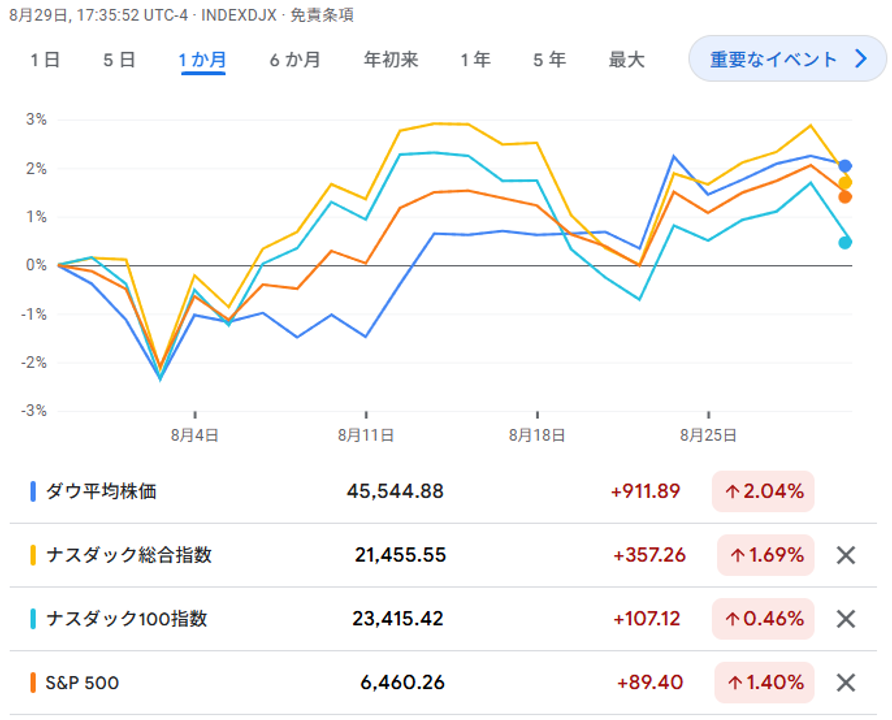The height and width of the screenshot is (720, 892).
Task: Select the 1日 time range tab
Action: pos(45,60)
